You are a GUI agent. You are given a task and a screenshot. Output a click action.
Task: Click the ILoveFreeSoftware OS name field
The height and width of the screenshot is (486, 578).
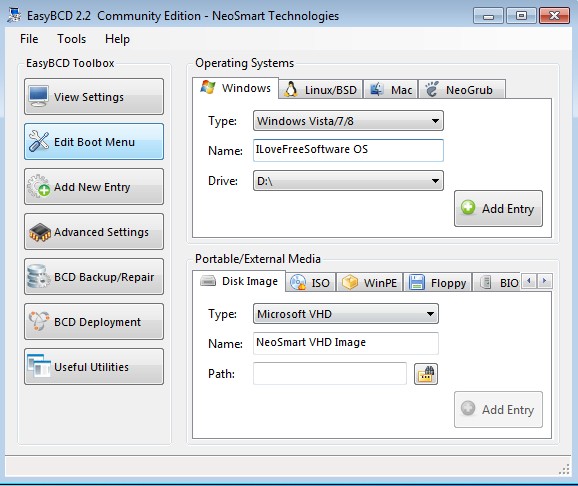pyautogui.click(x=348, y=150)
